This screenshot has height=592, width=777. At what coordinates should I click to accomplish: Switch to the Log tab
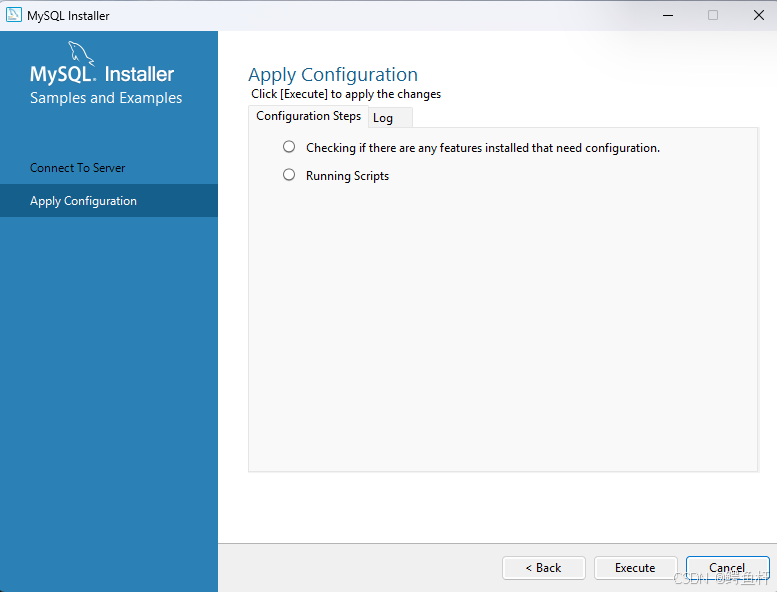[x=390, y=118]
